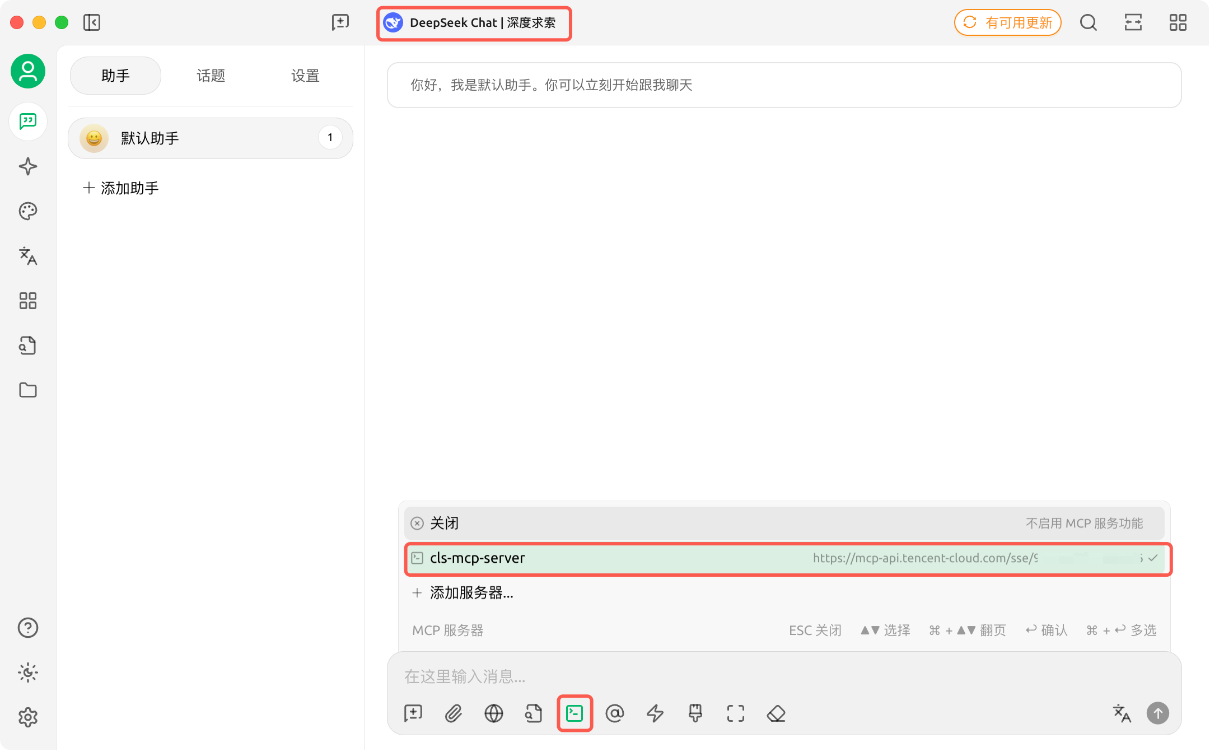The height and width of the screenshot is (750, 1209).
Task: Click new topic icon in input toolbar
Action: coord(413,713)
